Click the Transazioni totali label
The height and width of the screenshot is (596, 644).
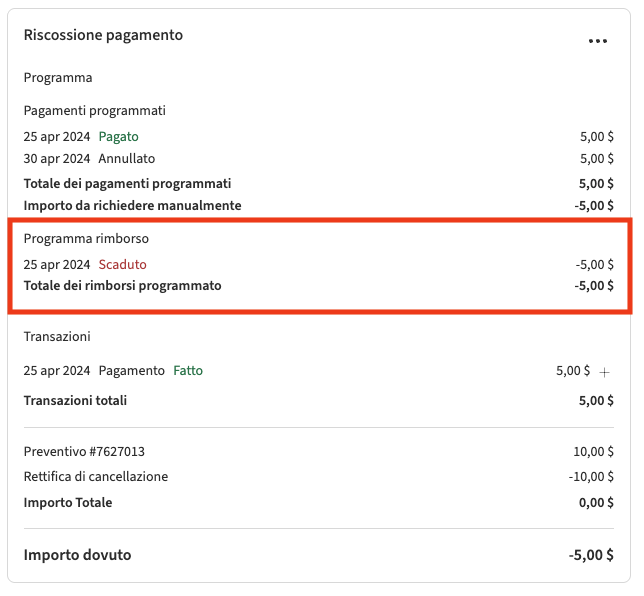(x=75, y=400)
